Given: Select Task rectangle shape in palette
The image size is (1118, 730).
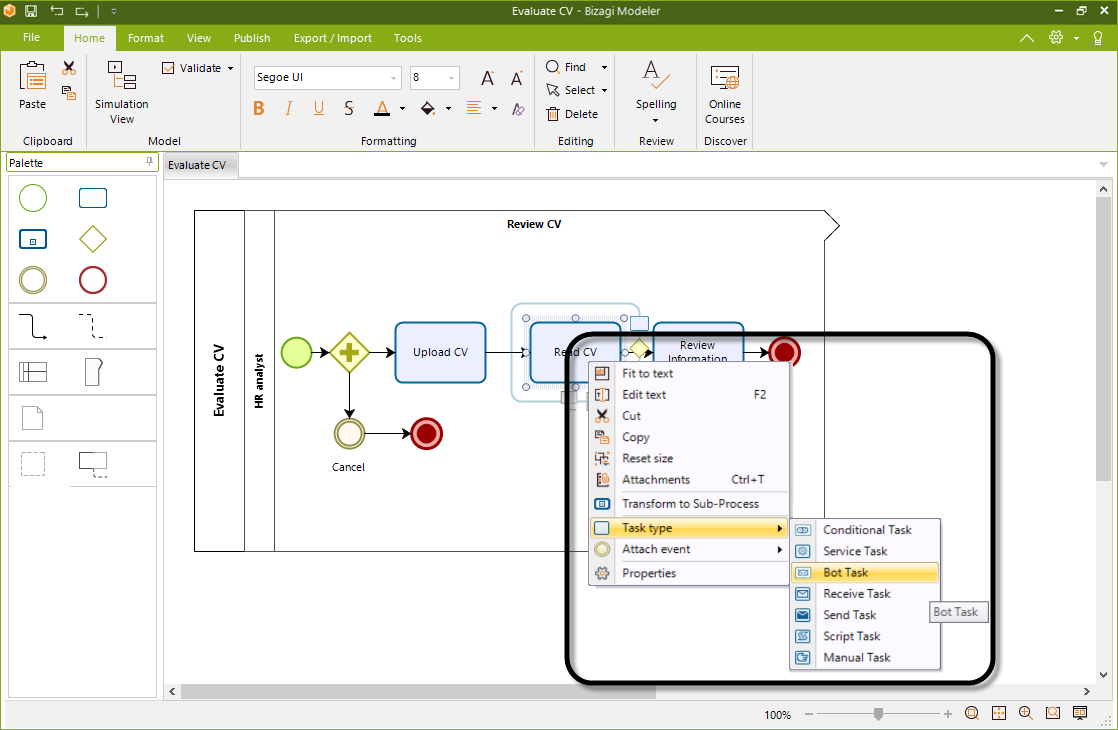Looking at the screenshot, I should coord(93,197).
